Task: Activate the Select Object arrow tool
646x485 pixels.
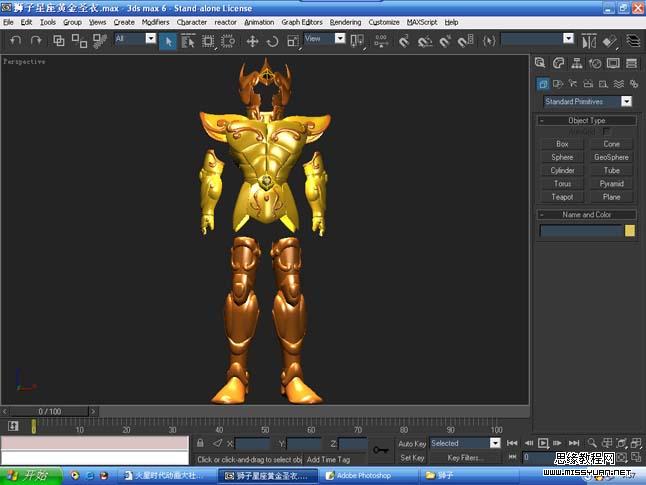Action: pos(168,41)
